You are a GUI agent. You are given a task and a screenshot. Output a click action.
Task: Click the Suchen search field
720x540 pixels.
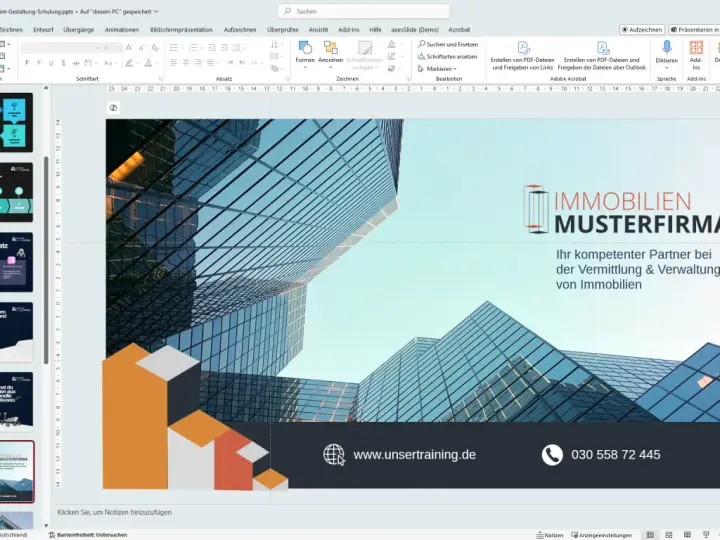click(363, 11)
